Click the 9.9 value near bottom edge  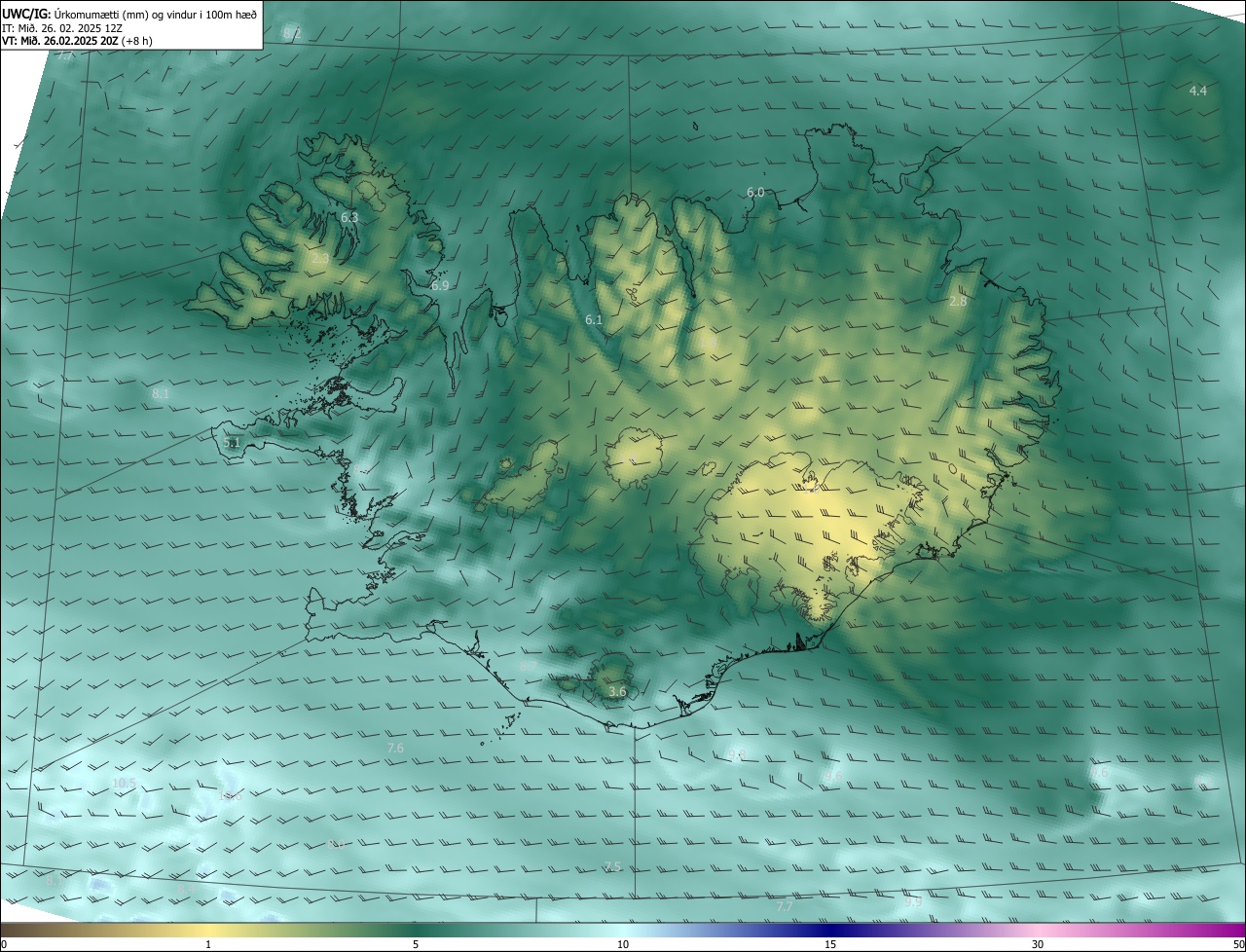[913, 902]
